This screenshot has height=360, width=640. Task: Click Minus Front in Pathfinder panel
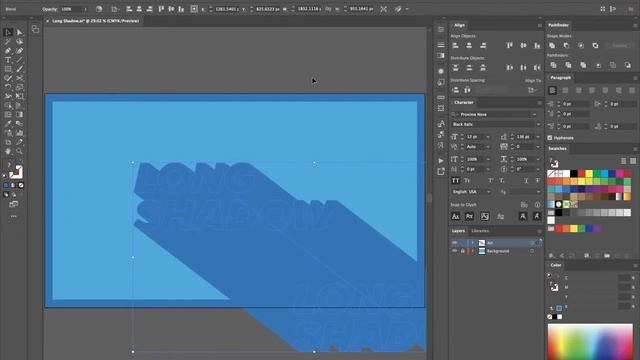click(566, 45)
